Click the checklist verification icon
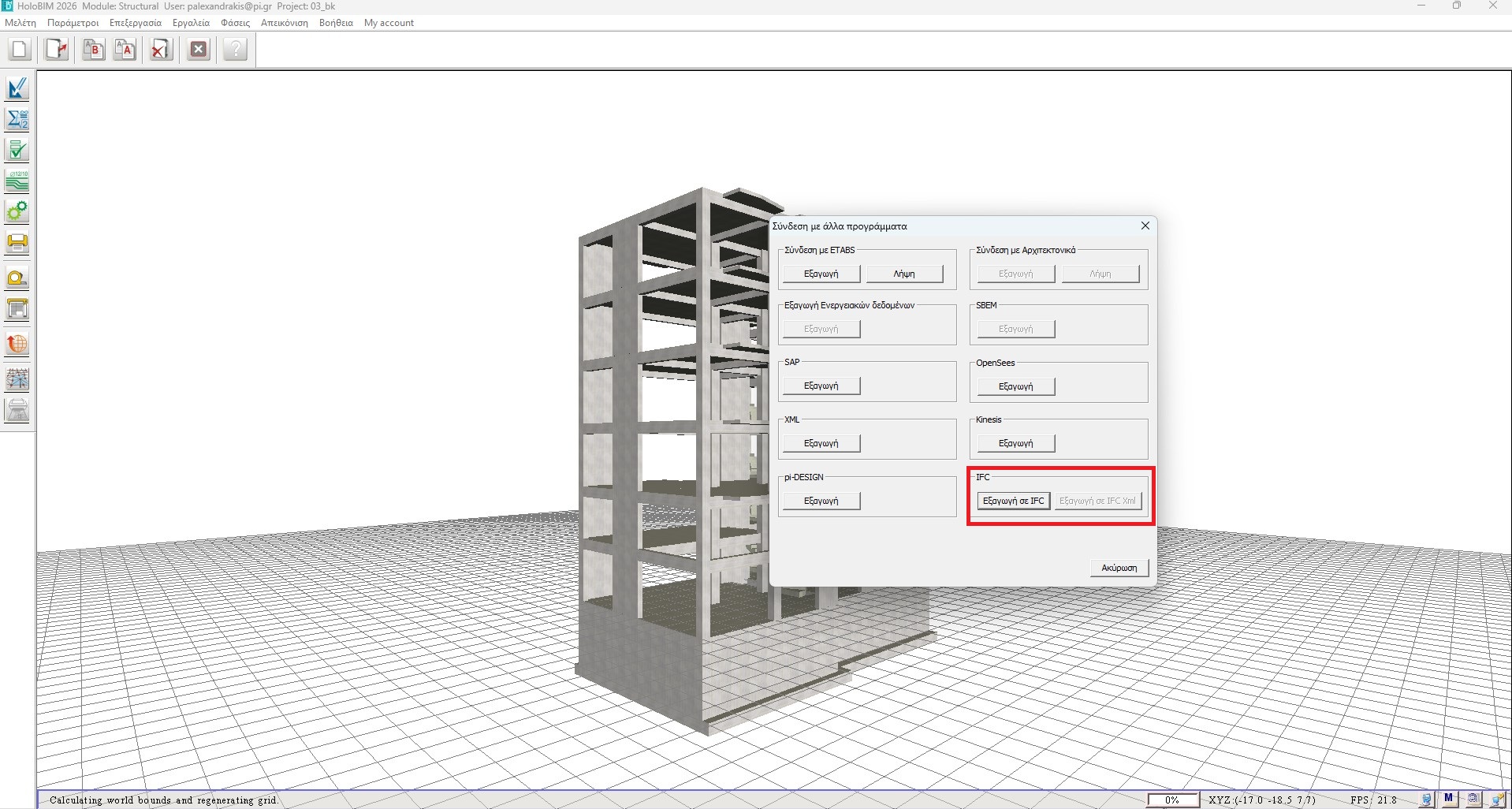Image resolution: width=1512 pixels, height=809 pixels. [x=17, y=150]
